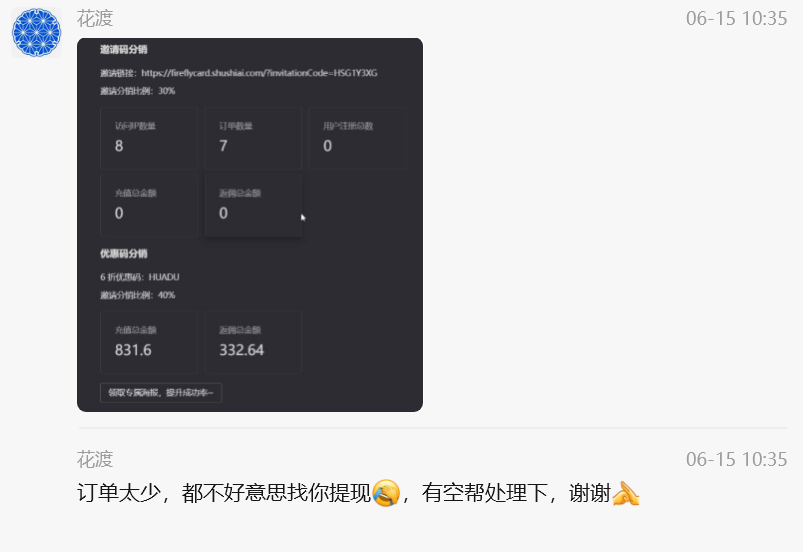
Task: Click the 访问IP数量 card showing 8
Action: pyautogui.click(x=149, y=138)
